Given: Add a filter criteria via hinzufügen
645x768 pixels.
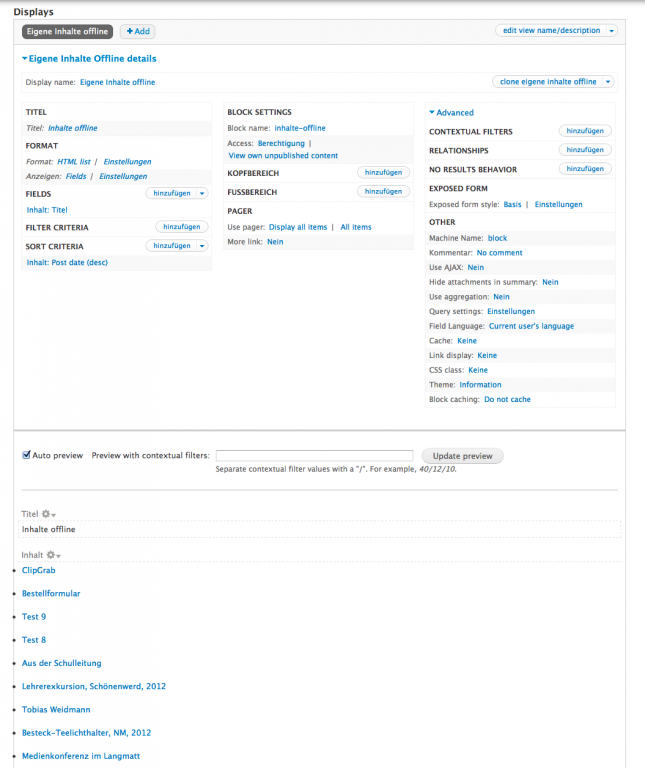Looking at the screenshot, I should pyautogui.click(x=181, y=227).
